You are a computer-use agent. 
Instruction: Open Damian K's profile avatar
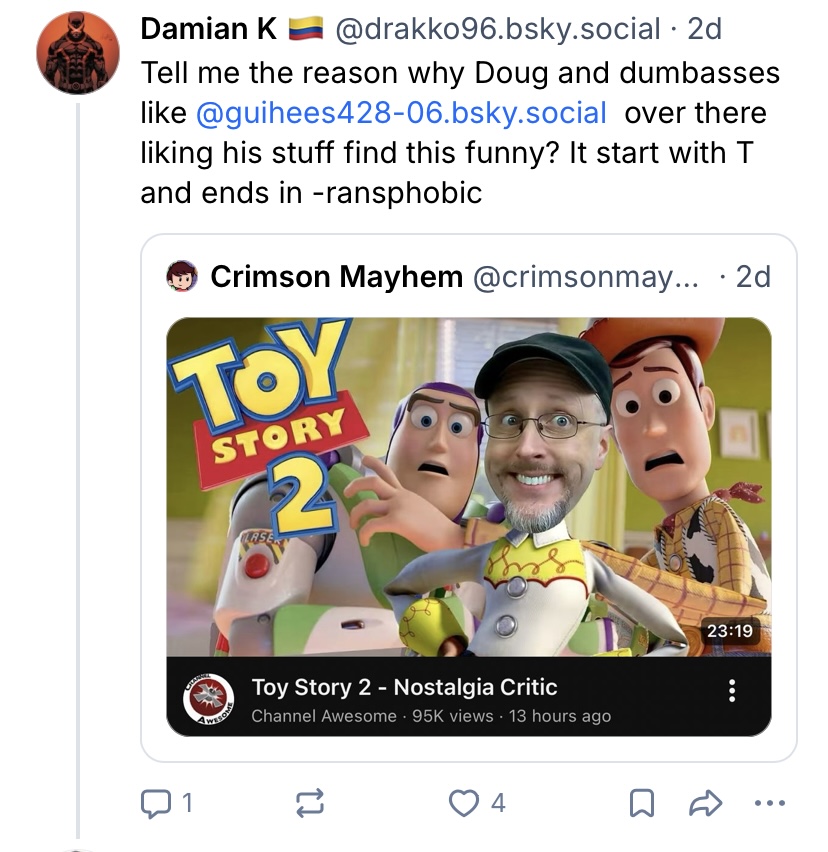pos(78,53)
